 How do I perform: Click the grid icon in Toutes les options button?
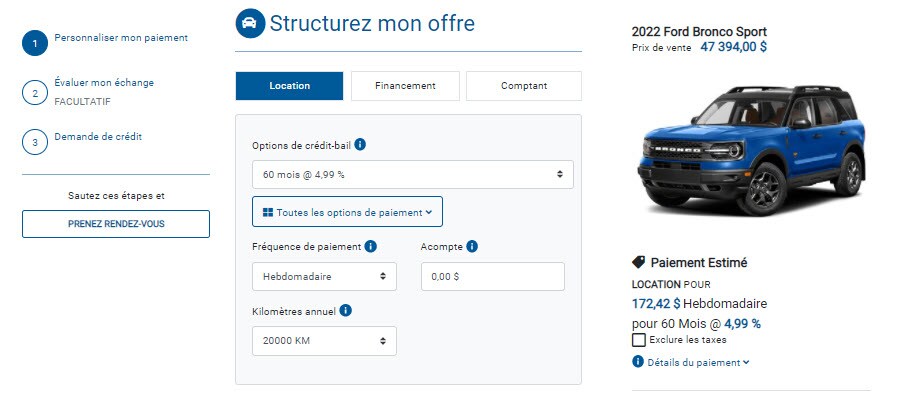(268, 212)
